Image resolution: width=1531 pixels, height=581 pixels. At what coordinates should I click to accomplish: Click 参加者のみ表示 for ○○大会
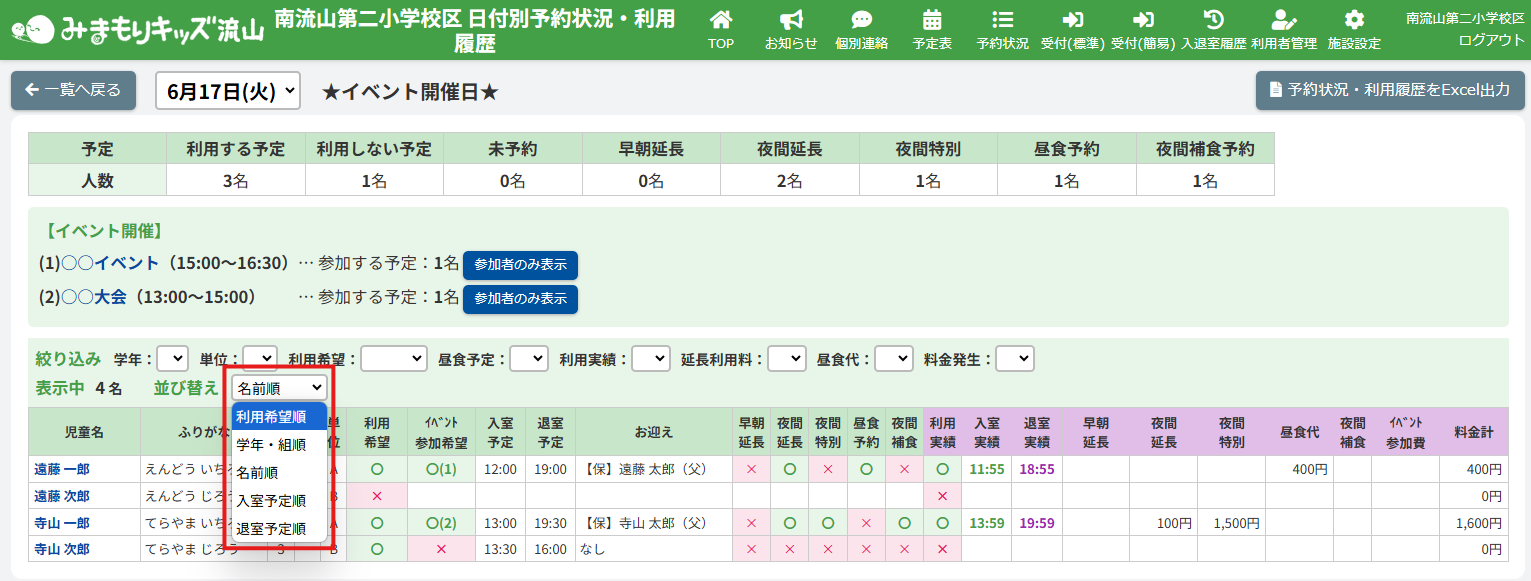click(520, 299)
